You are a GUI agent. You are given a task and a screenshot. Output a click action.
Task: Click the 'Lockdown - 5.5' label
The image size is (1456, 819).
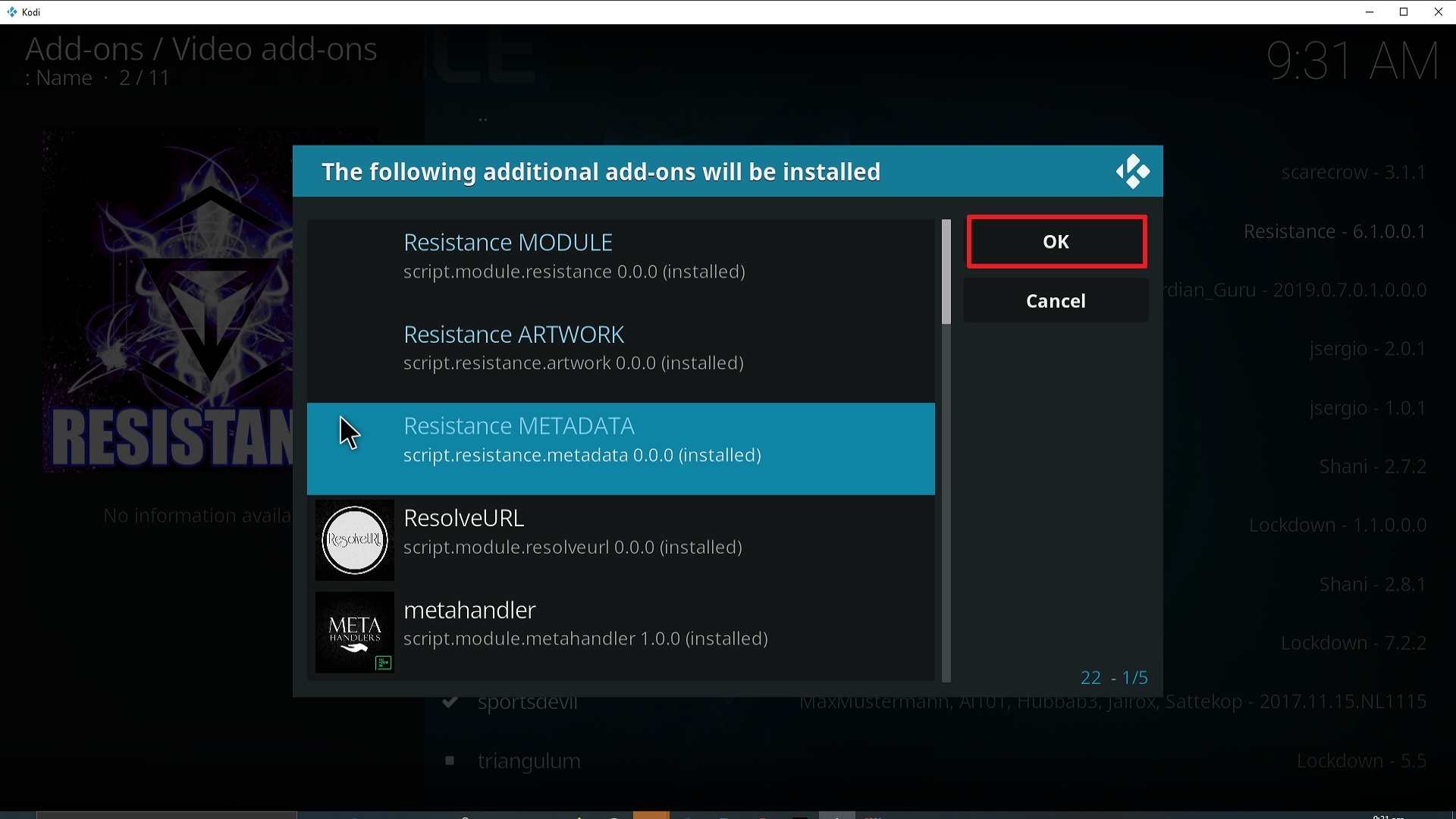(x=1361, y=761)
